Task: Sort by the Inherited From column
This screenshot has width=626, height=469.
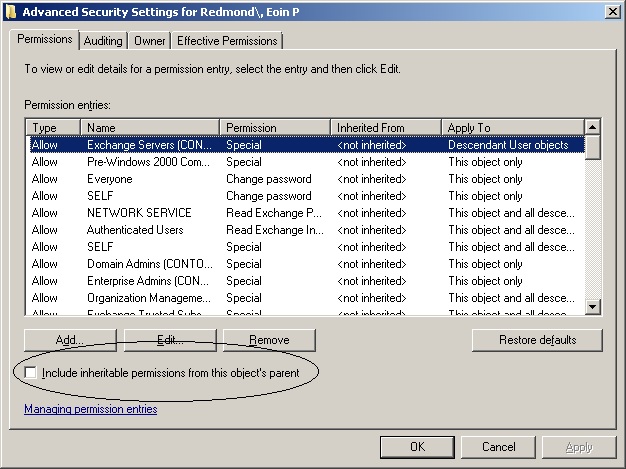Action: coord(385,128)
